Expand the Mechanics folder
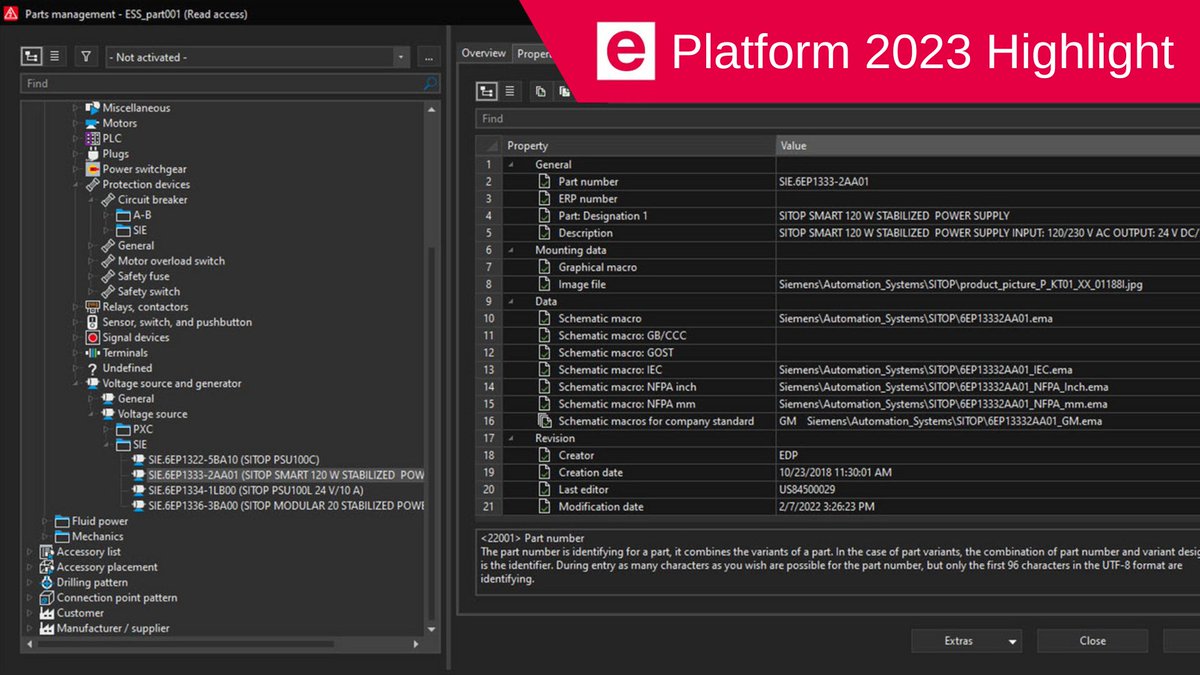 tap(45, 537)
